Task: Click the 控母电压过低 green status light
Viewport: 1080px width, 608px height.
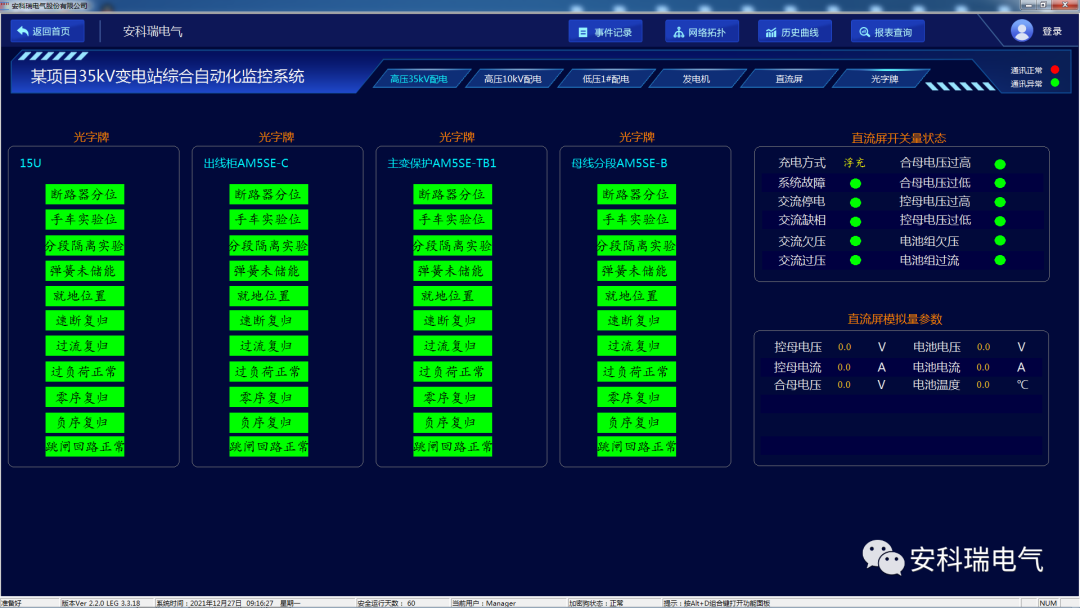Action: [1000, 221]
